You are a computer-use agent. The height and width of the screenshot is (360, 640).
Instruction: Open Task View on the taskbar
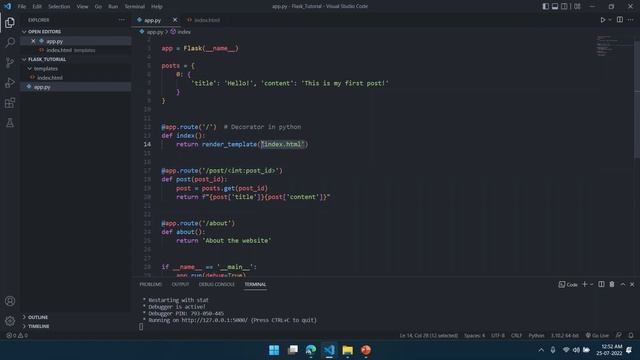tap(293, 350)
